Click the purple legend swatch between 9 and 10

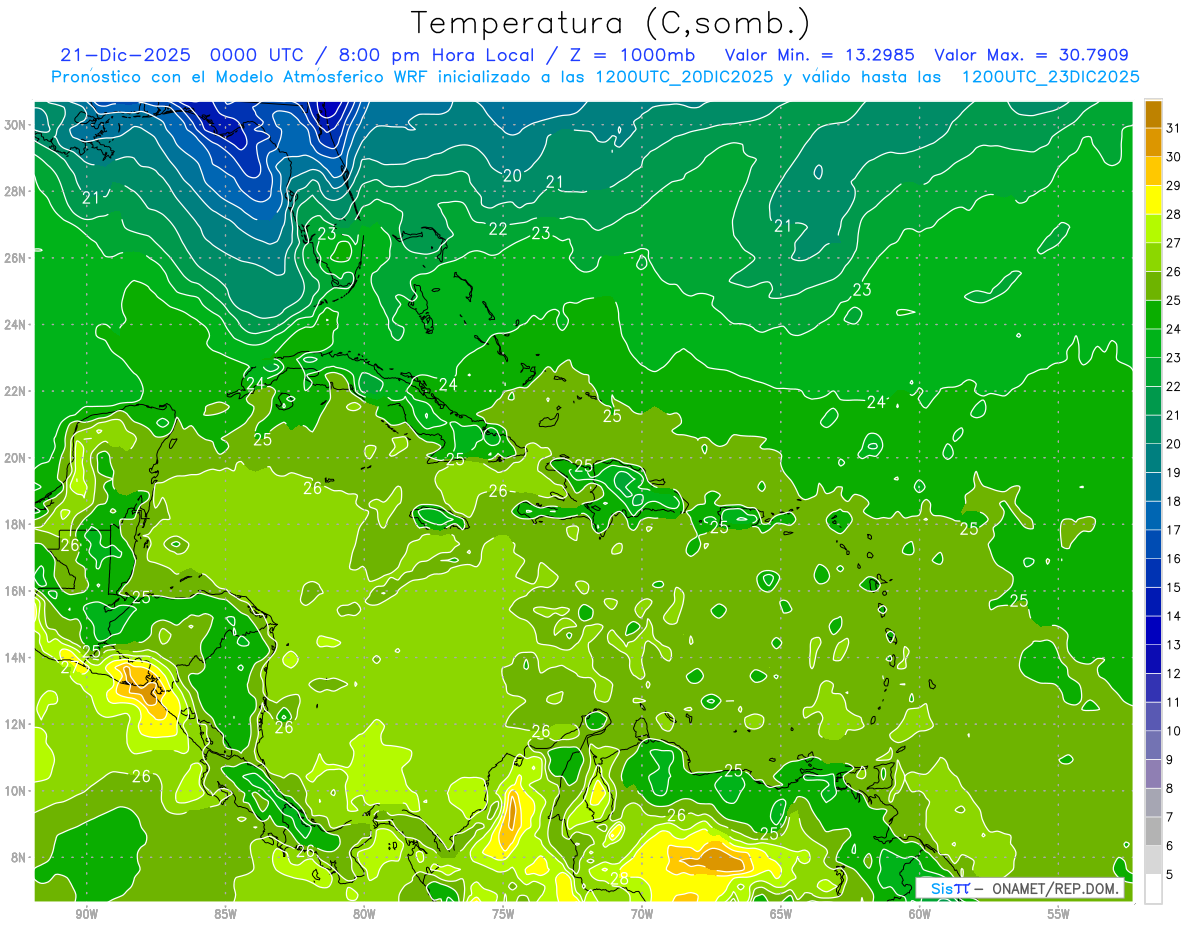tap(1153, 746)
